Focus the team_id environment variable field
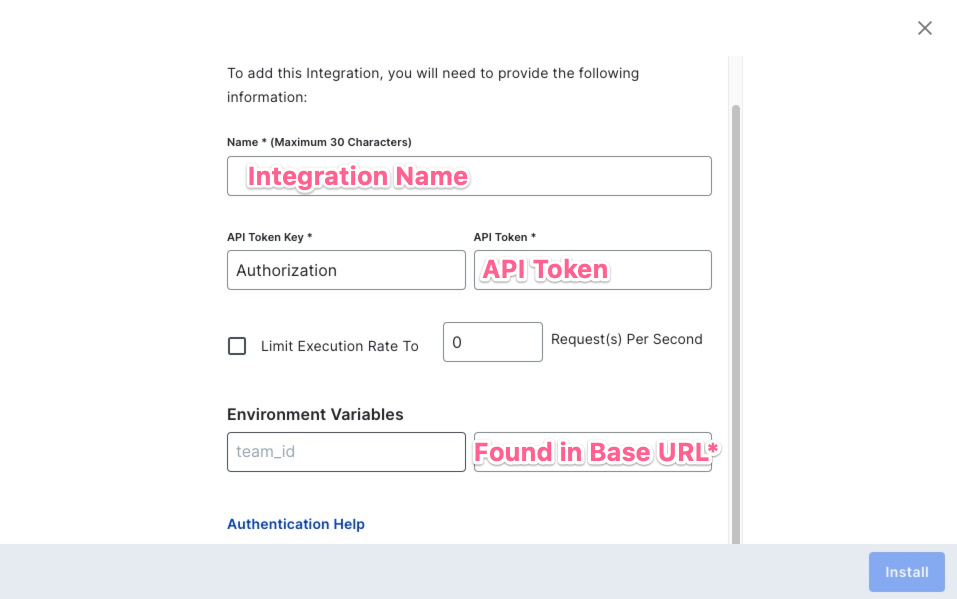Screen dimensions: 957x599 click(346, 452)
